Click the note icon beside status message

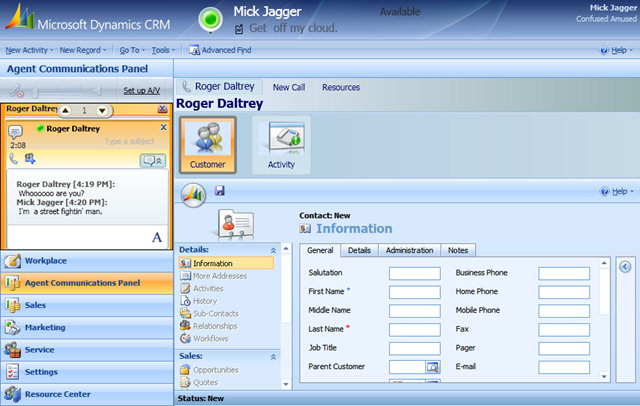point(239,29)
